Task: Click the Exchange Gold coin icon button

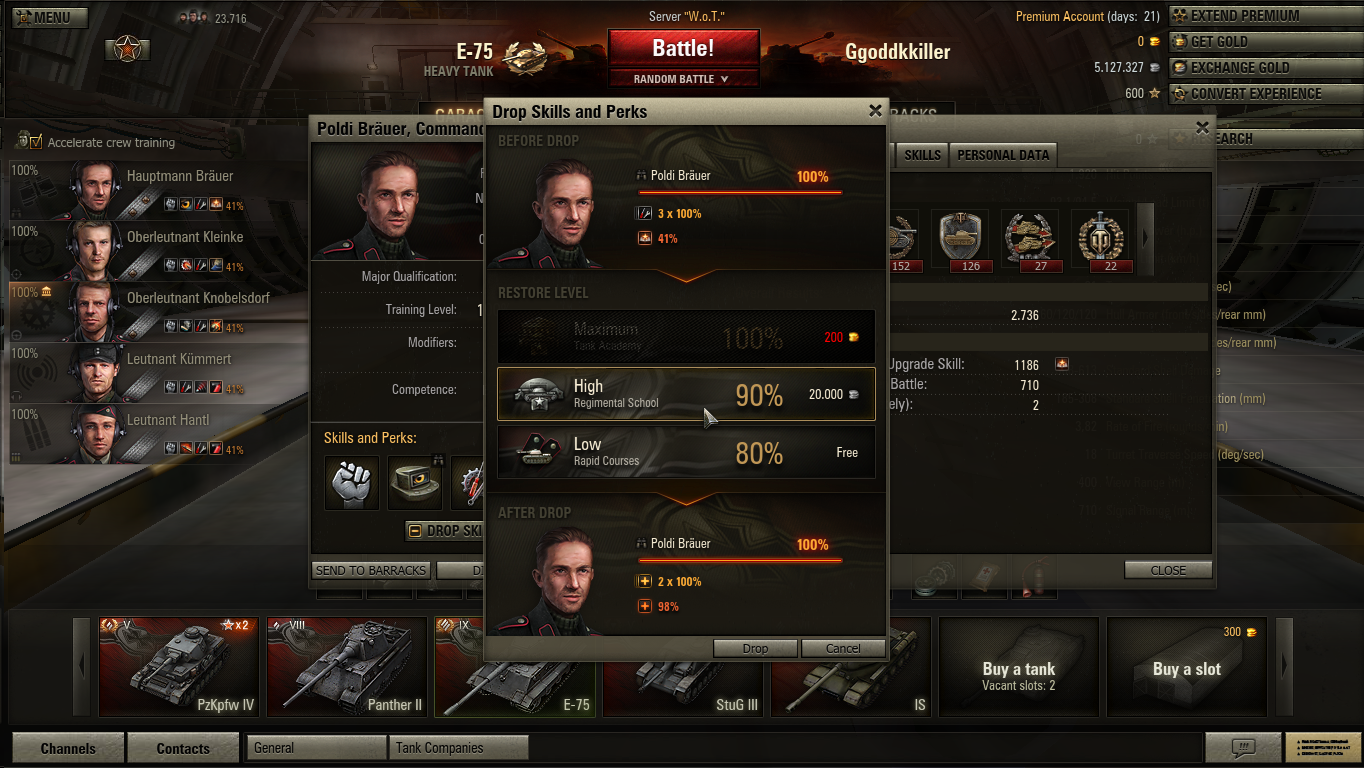Action: 1180,68
